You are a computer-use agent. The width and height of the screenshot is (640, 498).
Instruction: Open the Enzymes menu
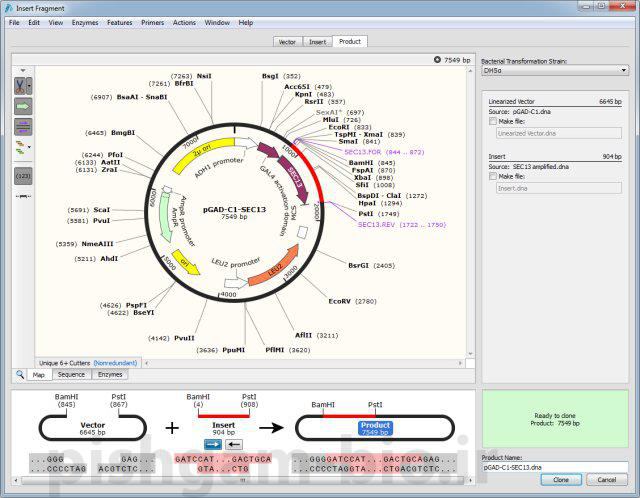pyautogui.click(x=85, y=22)
